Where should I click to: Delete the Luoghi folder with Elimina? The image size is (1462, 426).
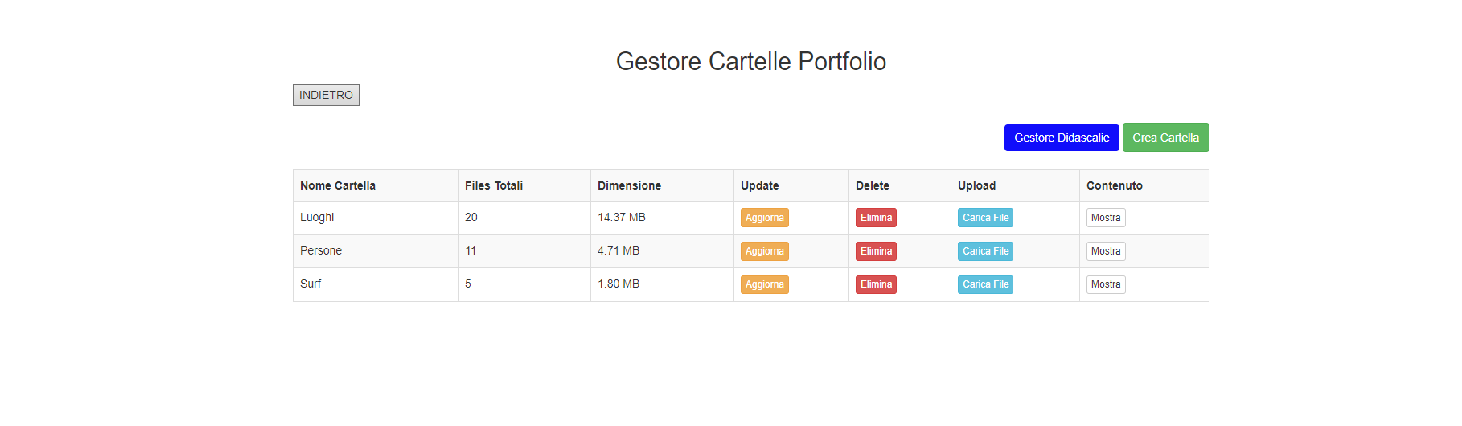[876, 218]
